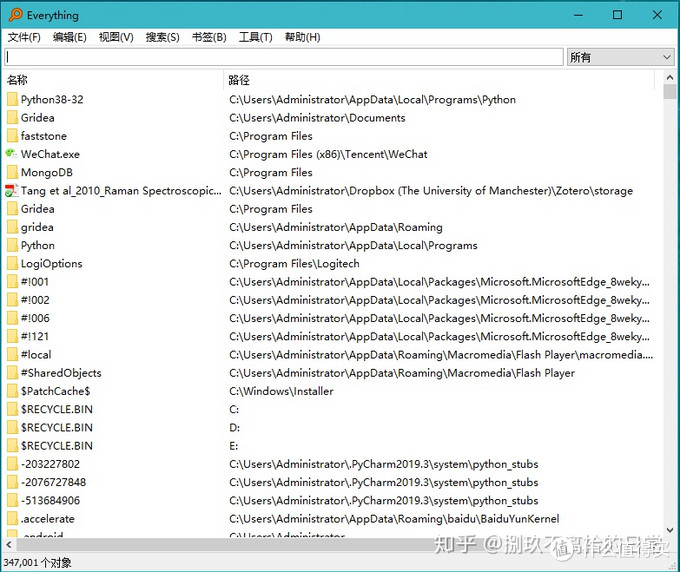Open the 编辑(E) menu

click(x=69, y=37)
